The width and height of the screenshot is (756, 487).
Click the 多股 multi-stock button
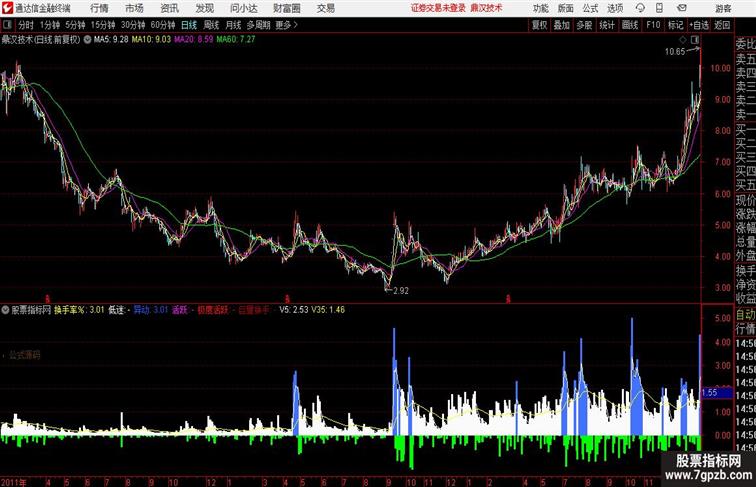click(x=584, y=25)
